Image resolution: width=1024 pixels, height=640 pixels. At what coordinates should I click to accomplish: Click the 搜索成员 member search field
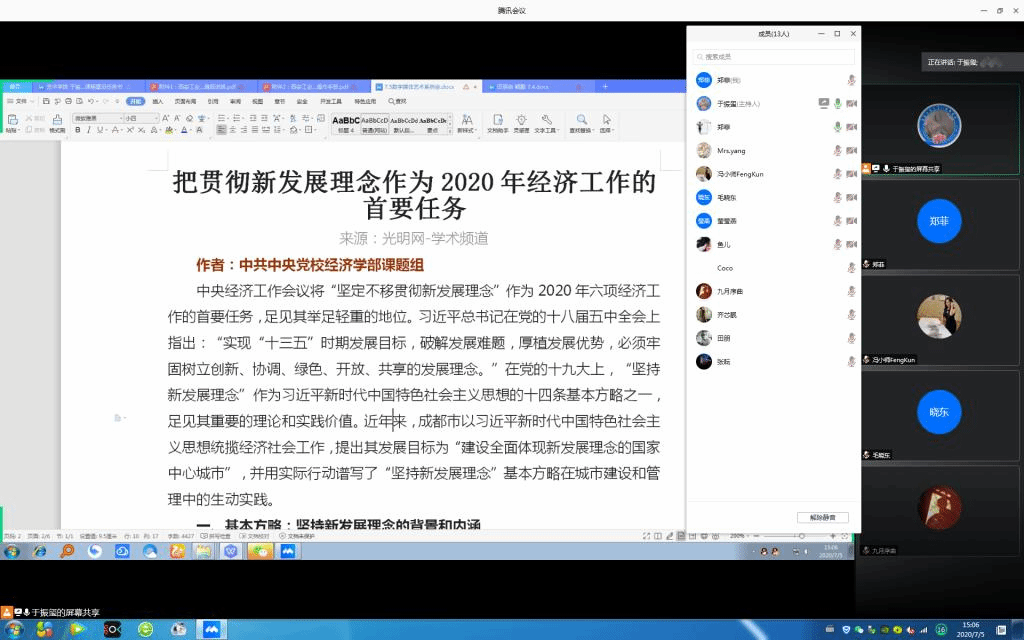tap(774, 57)
